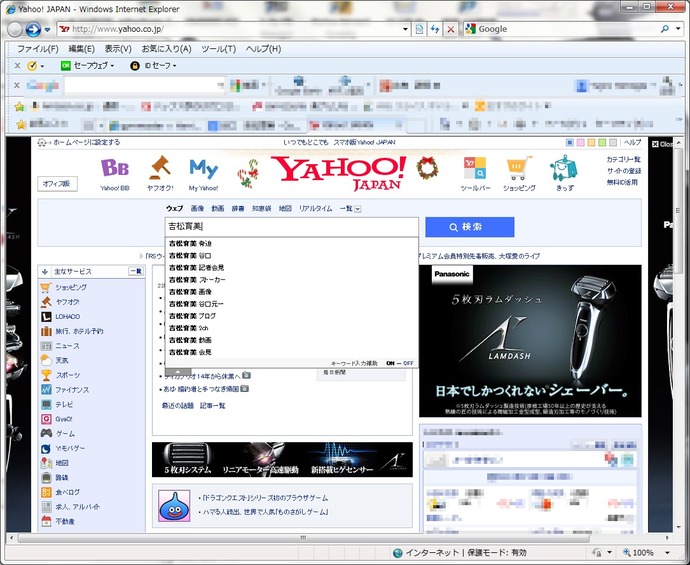The height and width of the screenshot is (565, 690).
Task: Open スポーツ in the services sidebar
Action: (x=68, y=375)
